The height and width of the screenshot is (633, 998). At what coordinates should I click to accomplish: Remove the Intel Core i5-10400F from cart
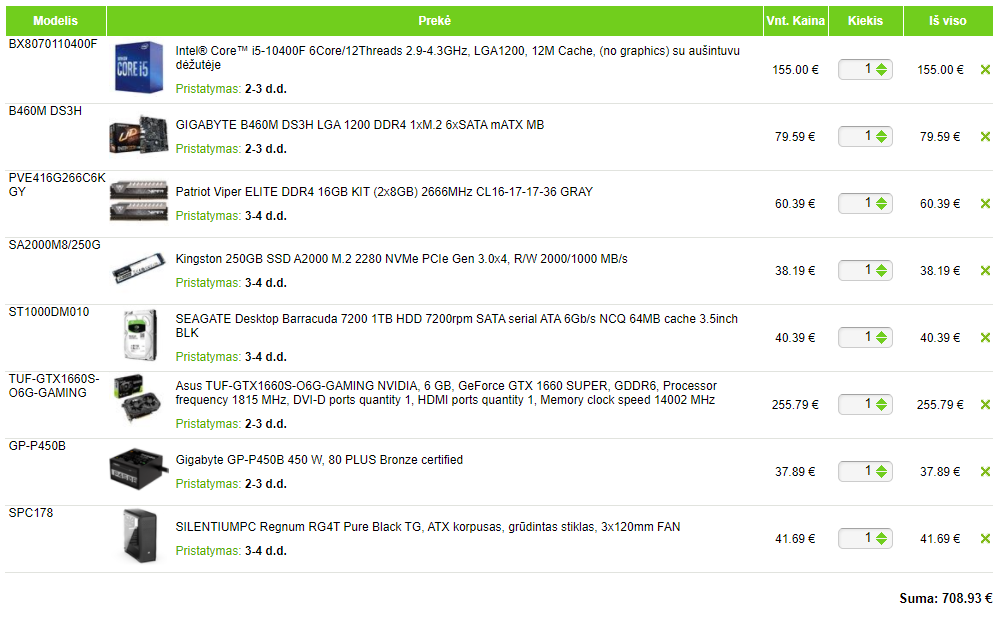click(x=985, y=69)
